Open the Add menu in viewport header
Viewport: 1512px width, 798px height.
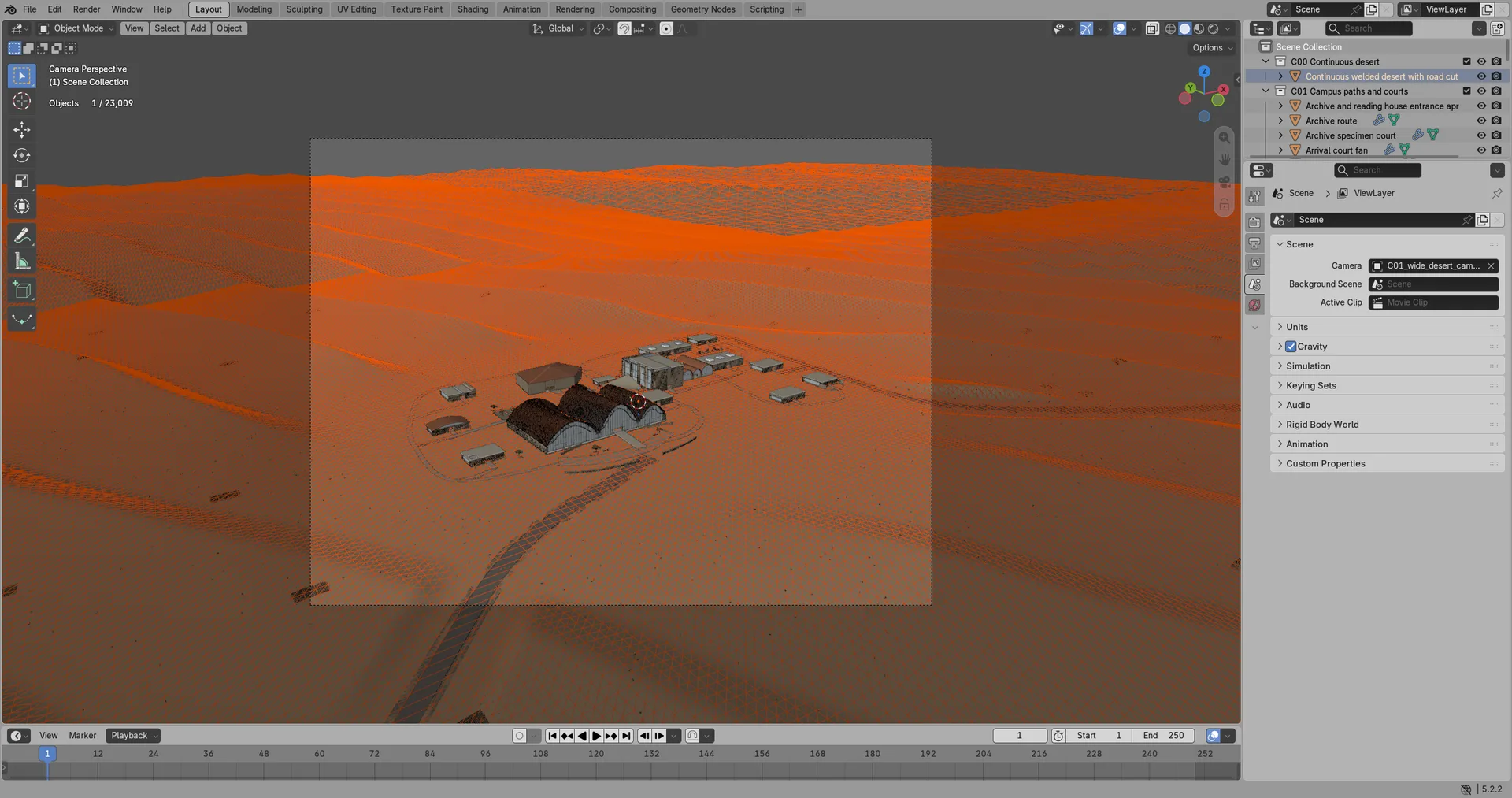198,28
